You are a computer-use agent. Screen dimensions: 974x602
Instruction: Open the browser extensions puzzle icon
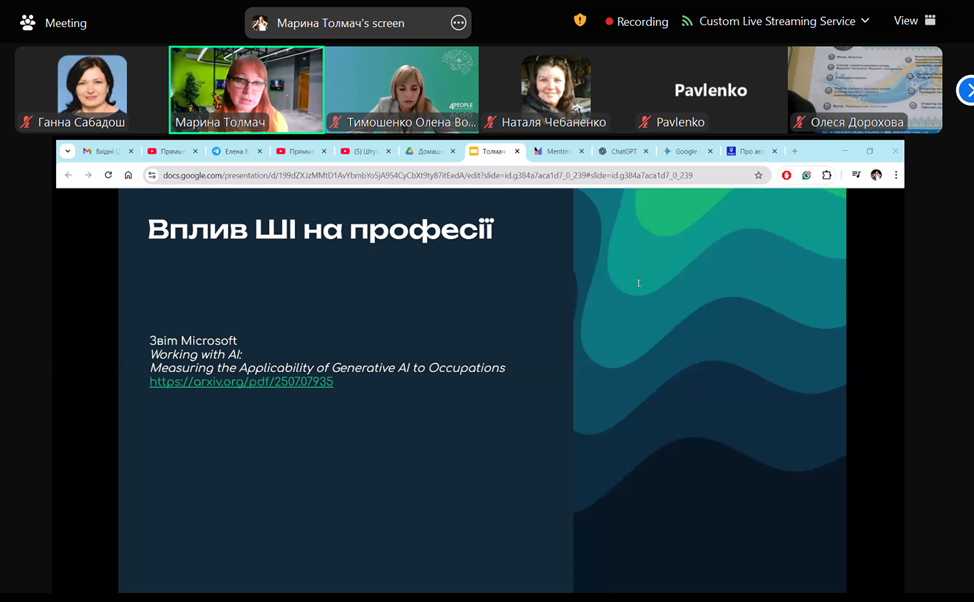coord(827,175)
